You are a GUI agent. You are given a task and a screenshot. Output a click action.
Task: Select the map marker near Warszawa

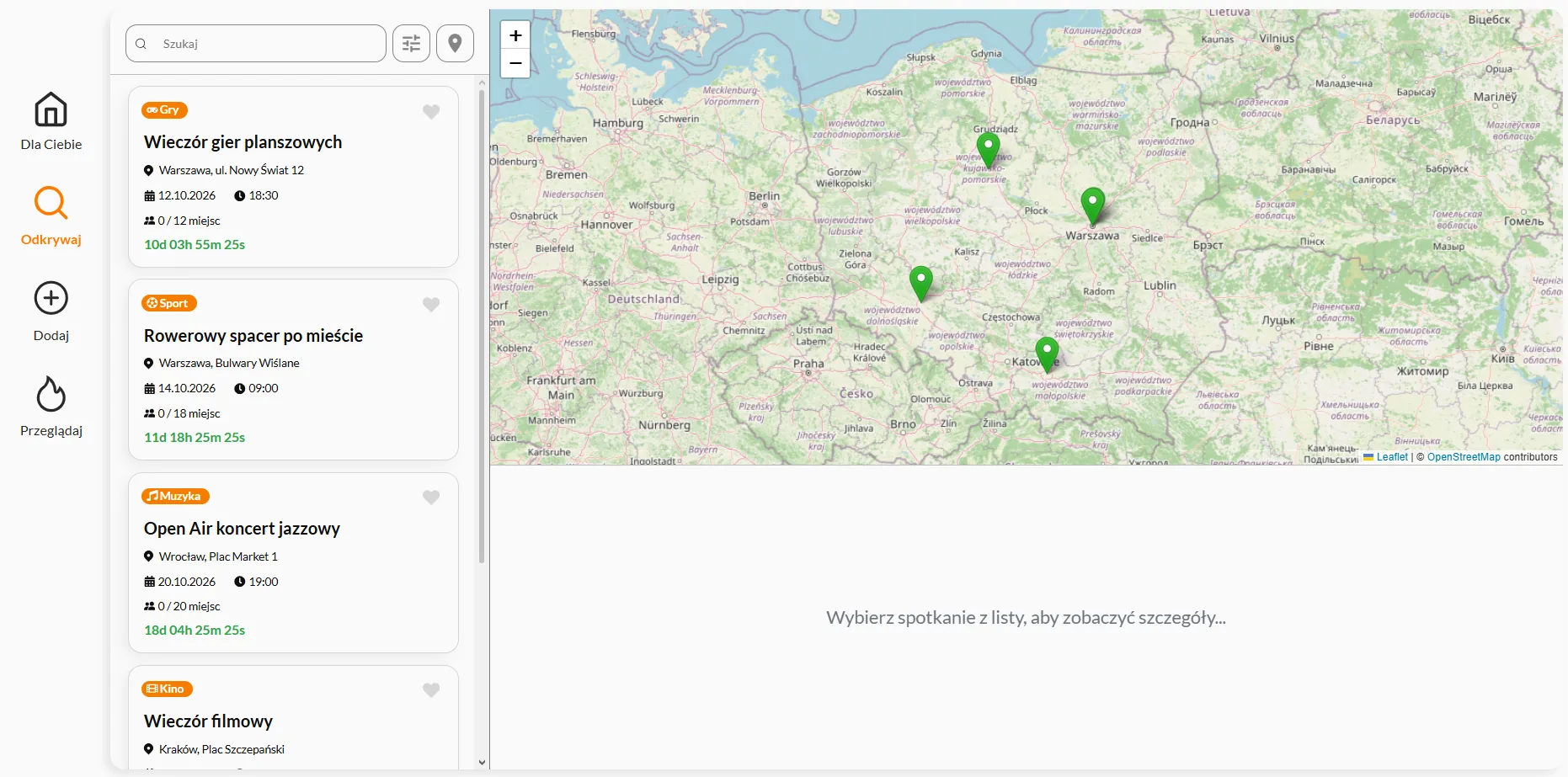pos(1092,206)
